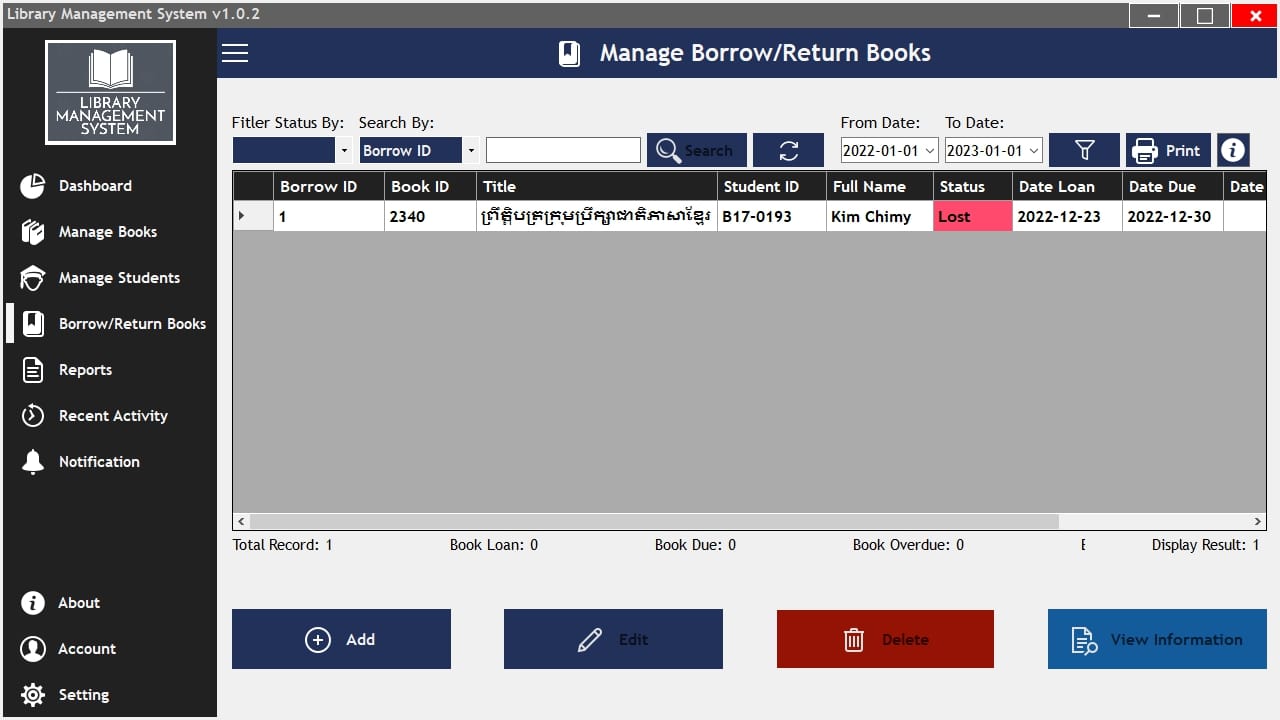The width and height of the screenshot is (1280, 720).
Task: Click the Borrow/Return Books bookmark icon
Action: [x=33, y=324]
